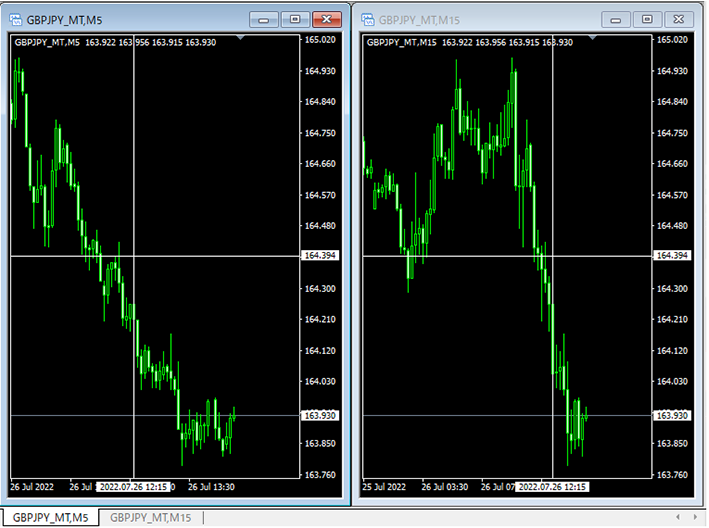Click the 164.394 crosshair price label in M15 chart

click(672, 255)
